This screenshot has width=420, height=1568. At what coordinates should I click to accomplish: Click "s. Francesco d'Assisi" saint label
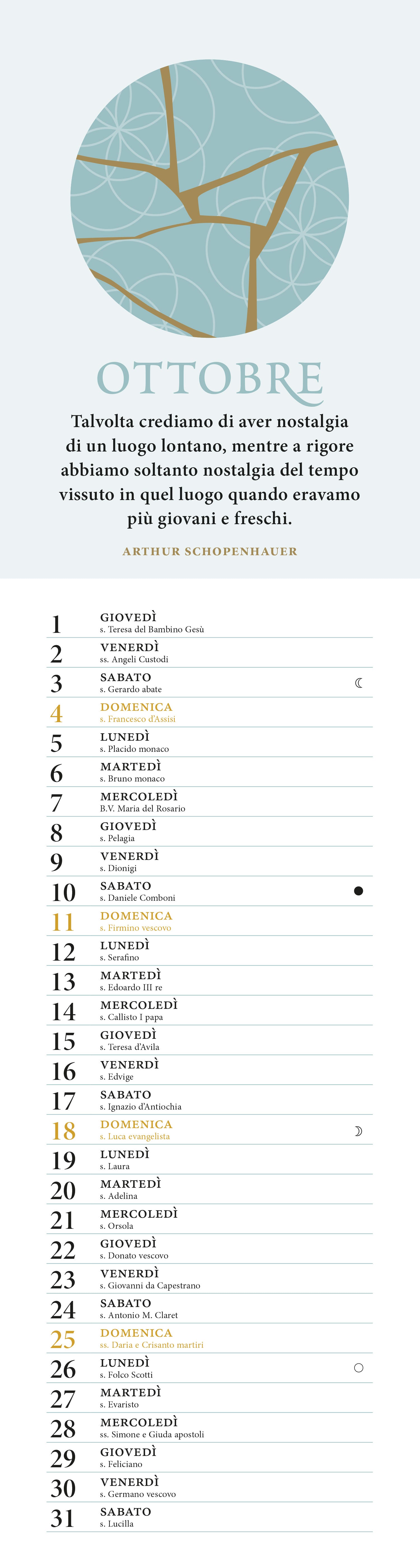pyautogui.click(x=137, y=719)
